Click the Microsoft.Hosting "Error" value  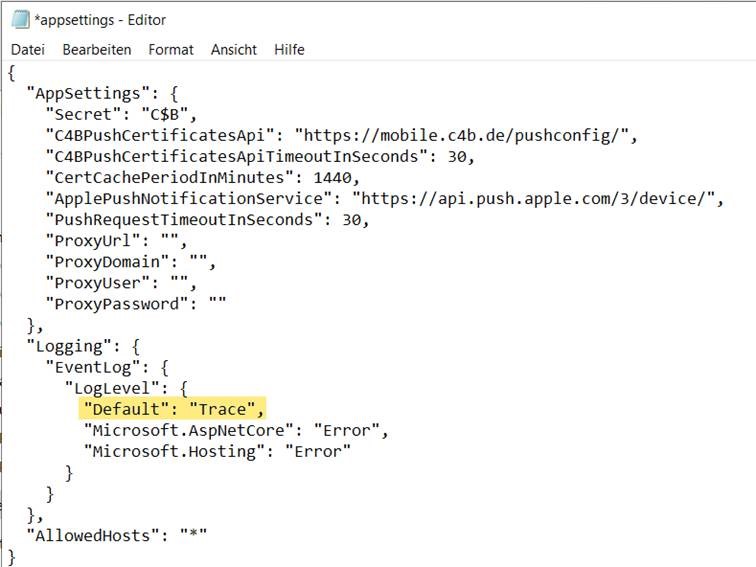(x=318, y=451)
